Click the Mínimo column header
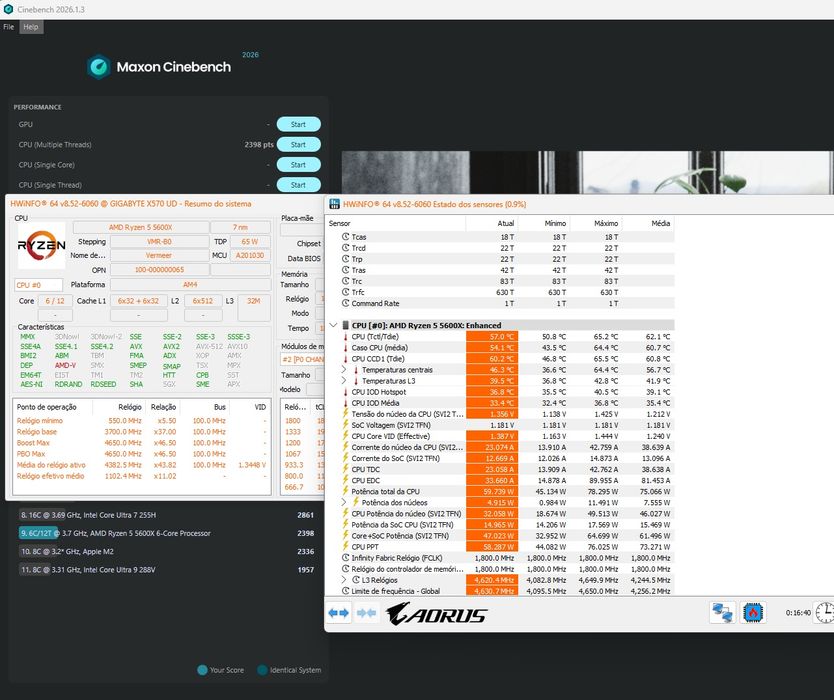 point(544,223)
